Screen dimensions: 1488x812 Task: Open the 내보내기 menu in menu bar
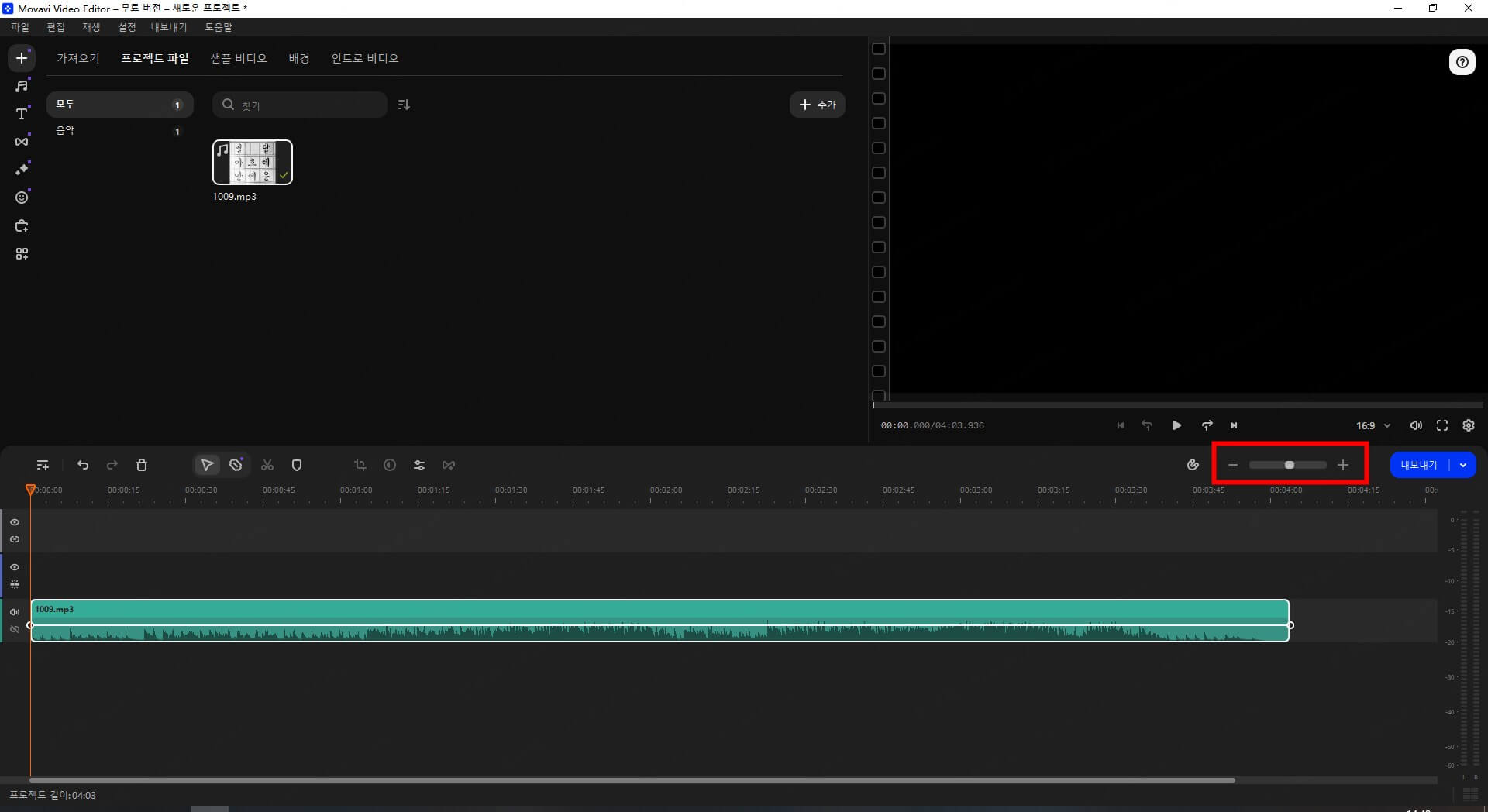tap(169, 27)
